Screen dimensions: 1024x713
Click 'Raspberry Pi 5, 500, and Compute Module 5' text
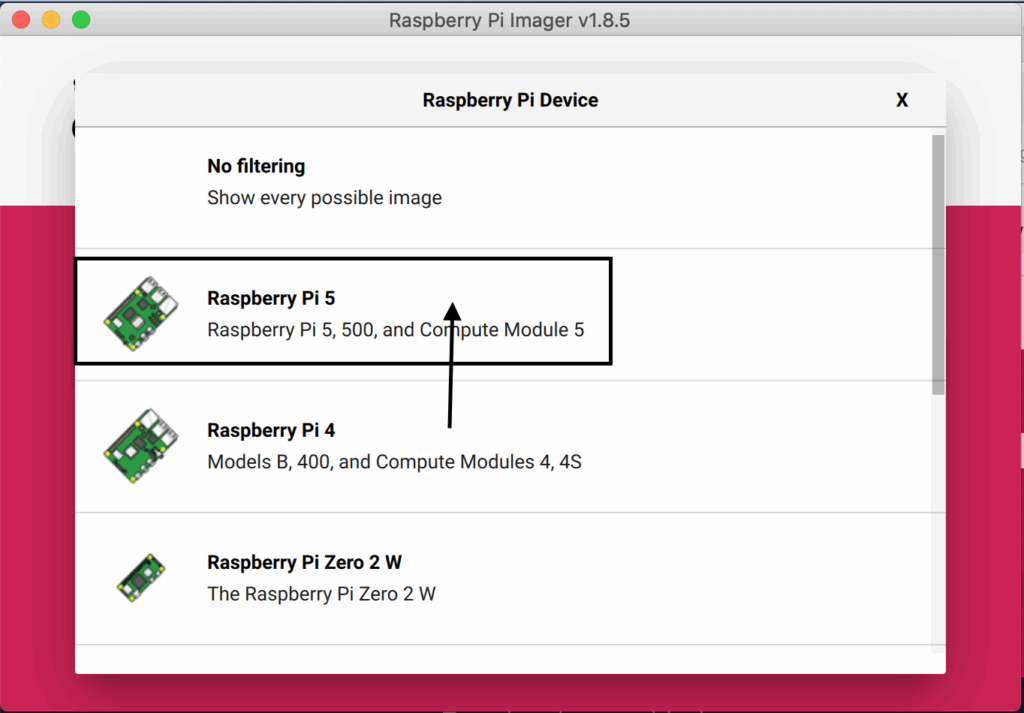(396, 330)
